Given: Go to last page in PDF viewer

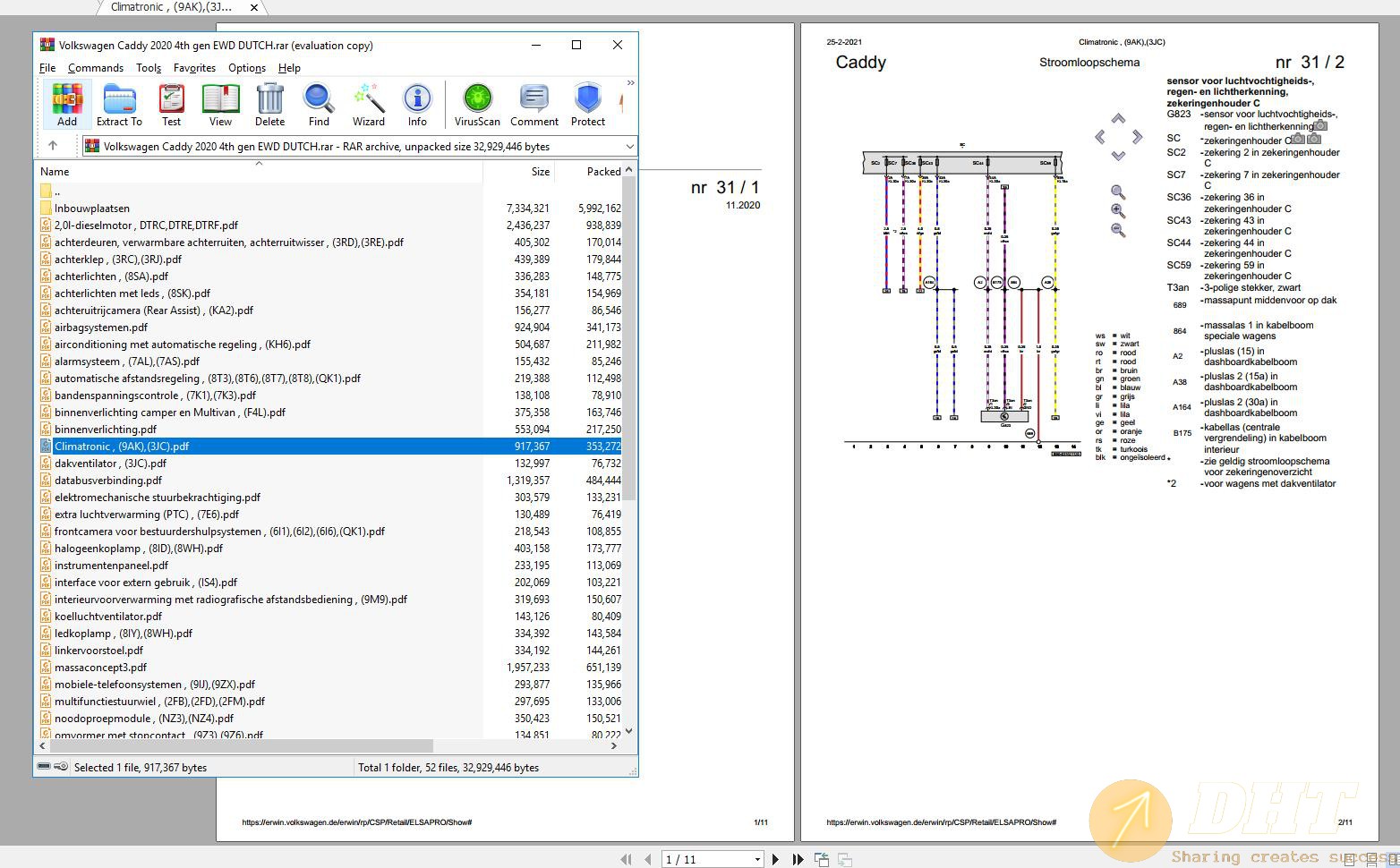Looking at the screenshot, I should click(798, 859).
